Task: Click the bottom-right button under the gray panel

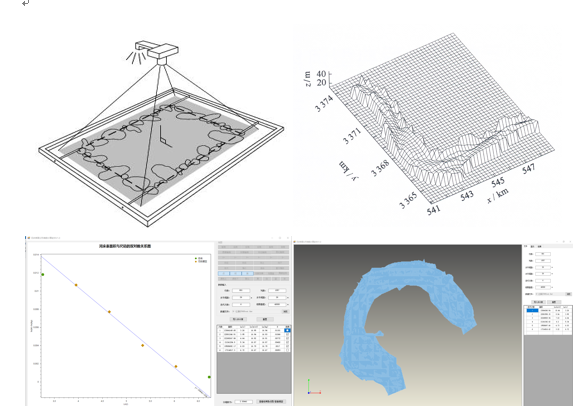Action: [271, 401]
